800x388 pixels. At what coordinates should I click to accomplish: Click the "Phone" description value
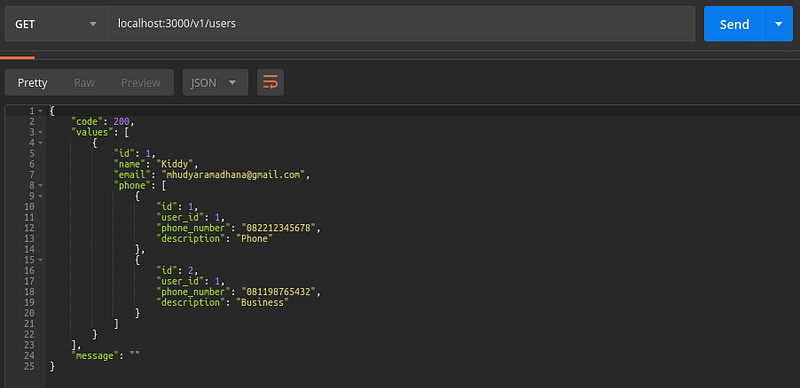[x=255, y=239]
